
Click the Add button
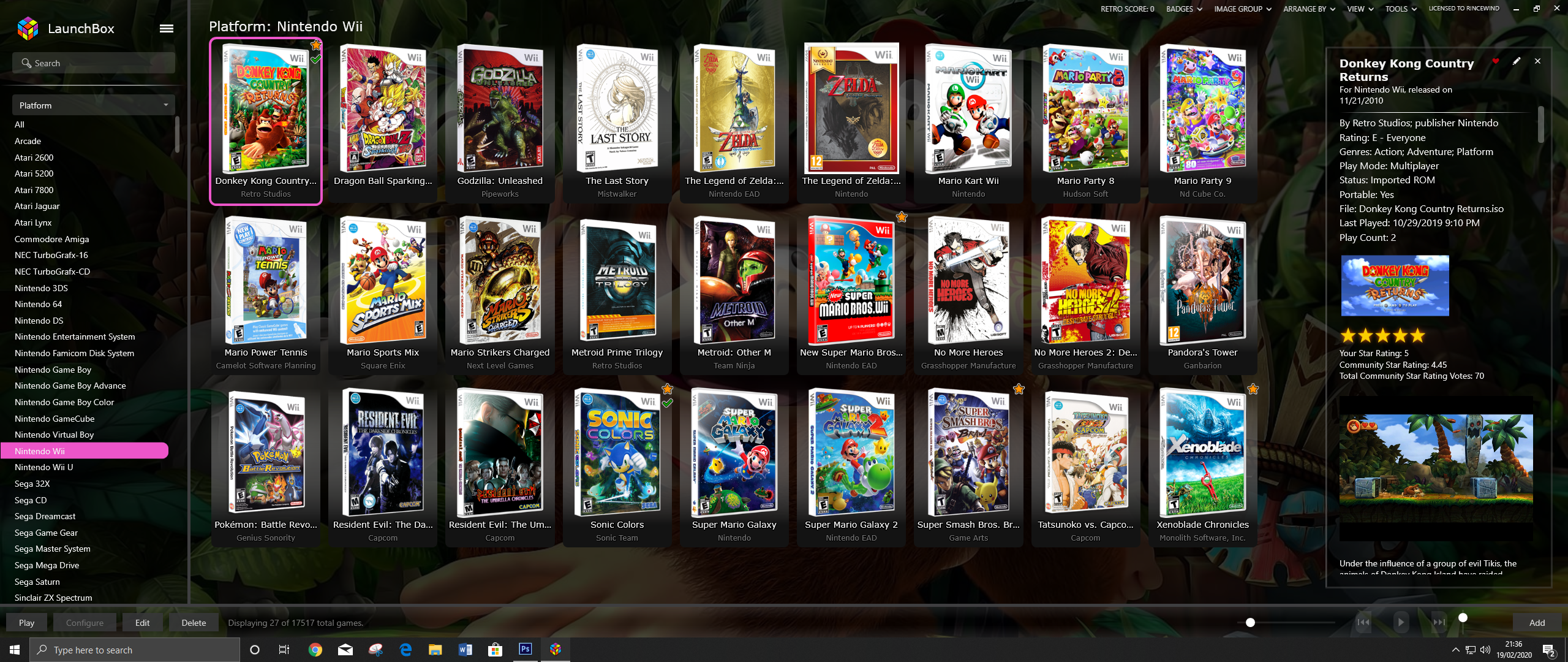(1537, 623)
